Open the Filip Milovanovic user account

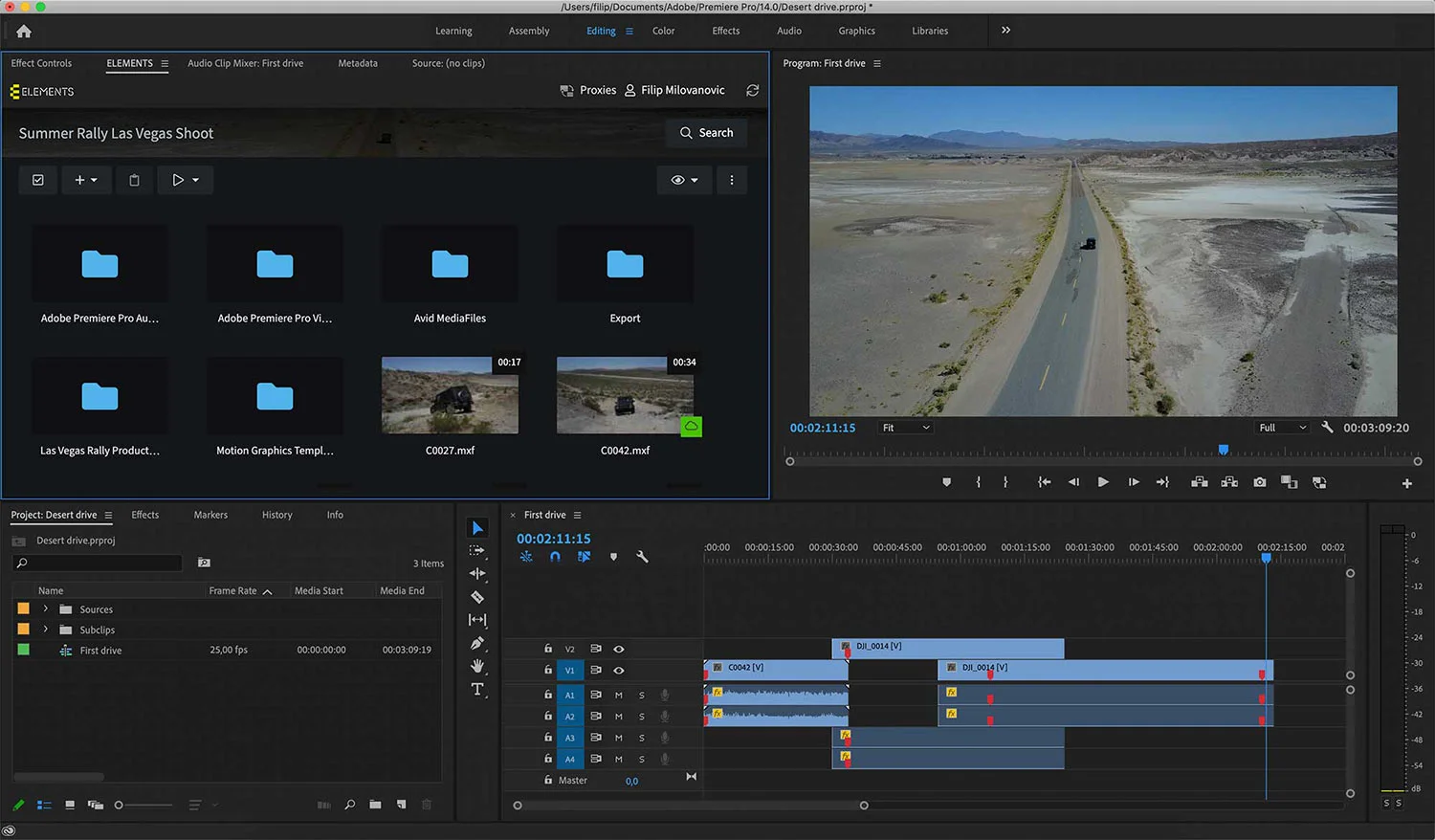point(674,90)
